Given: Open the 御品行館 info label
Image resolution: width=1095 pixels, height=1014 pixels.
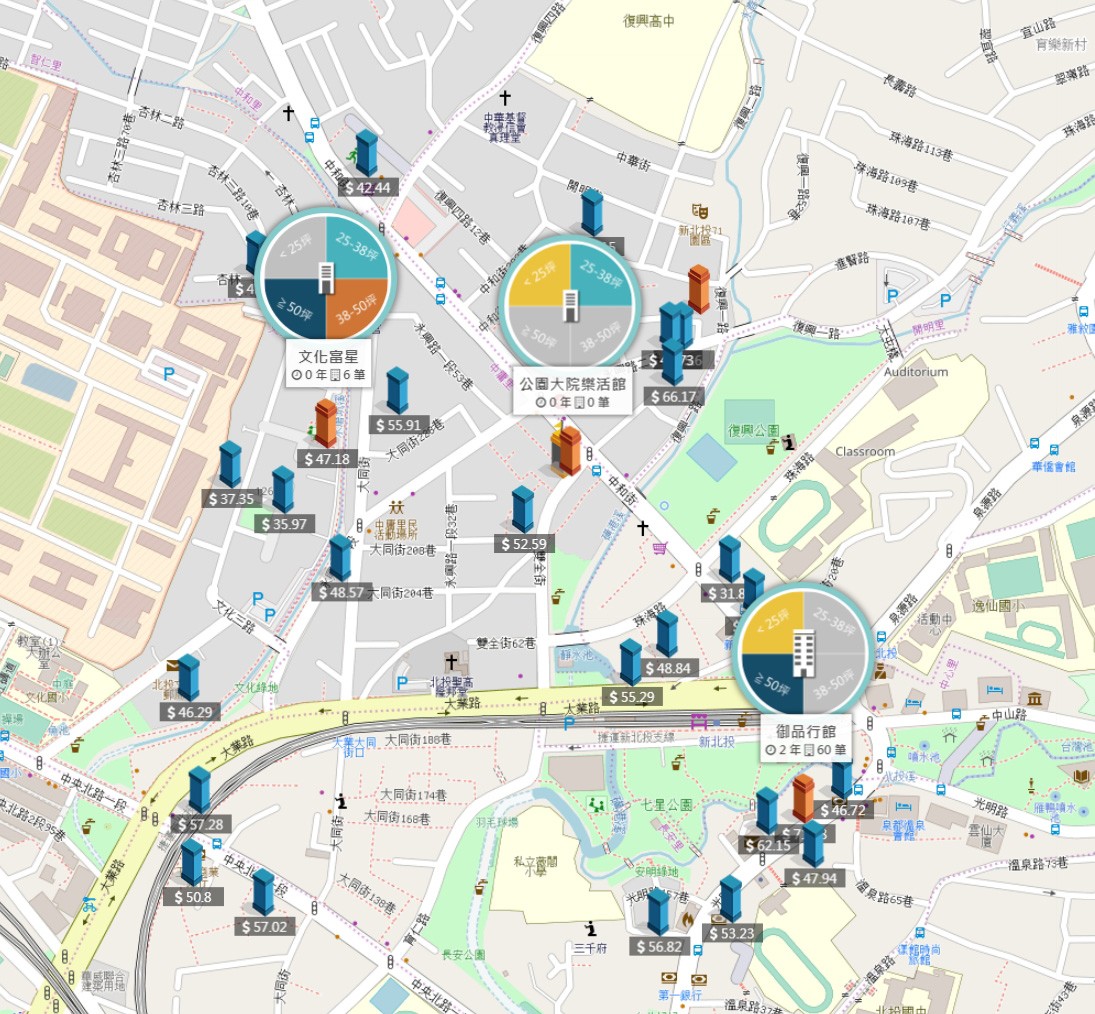Looking at the screenshot, I should click(806, 740).
